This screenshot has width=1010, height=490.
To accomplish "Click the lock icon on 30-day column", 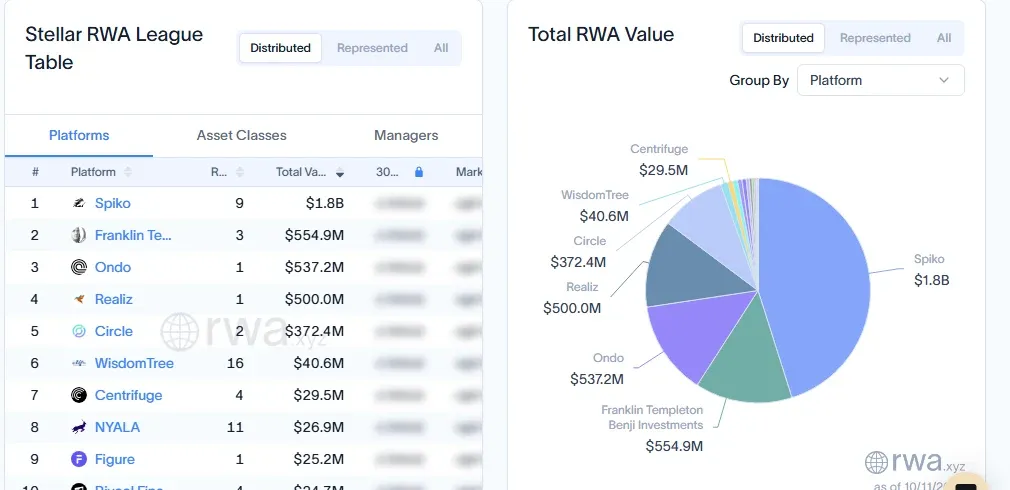I will [419, 172].
